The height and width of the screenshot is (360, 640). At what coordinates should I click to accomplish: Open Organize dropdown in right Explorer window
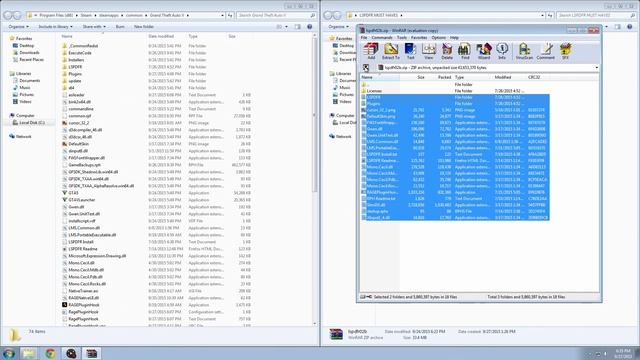point(339,27)
